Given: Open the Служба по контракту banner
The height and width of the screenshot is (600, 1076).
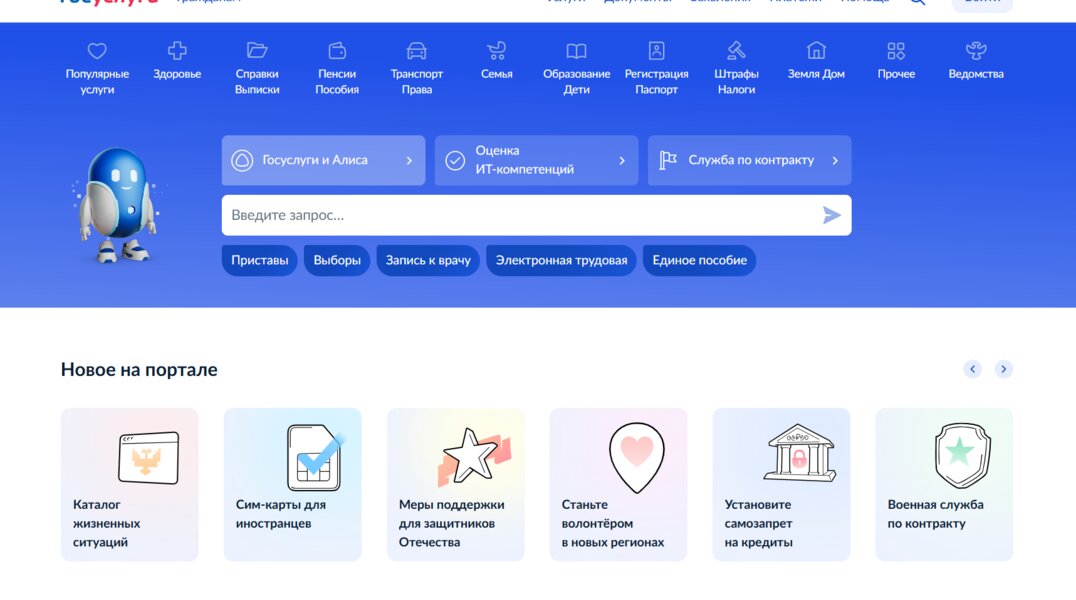Looking at the screenshot, I should [x=749, y=160].
